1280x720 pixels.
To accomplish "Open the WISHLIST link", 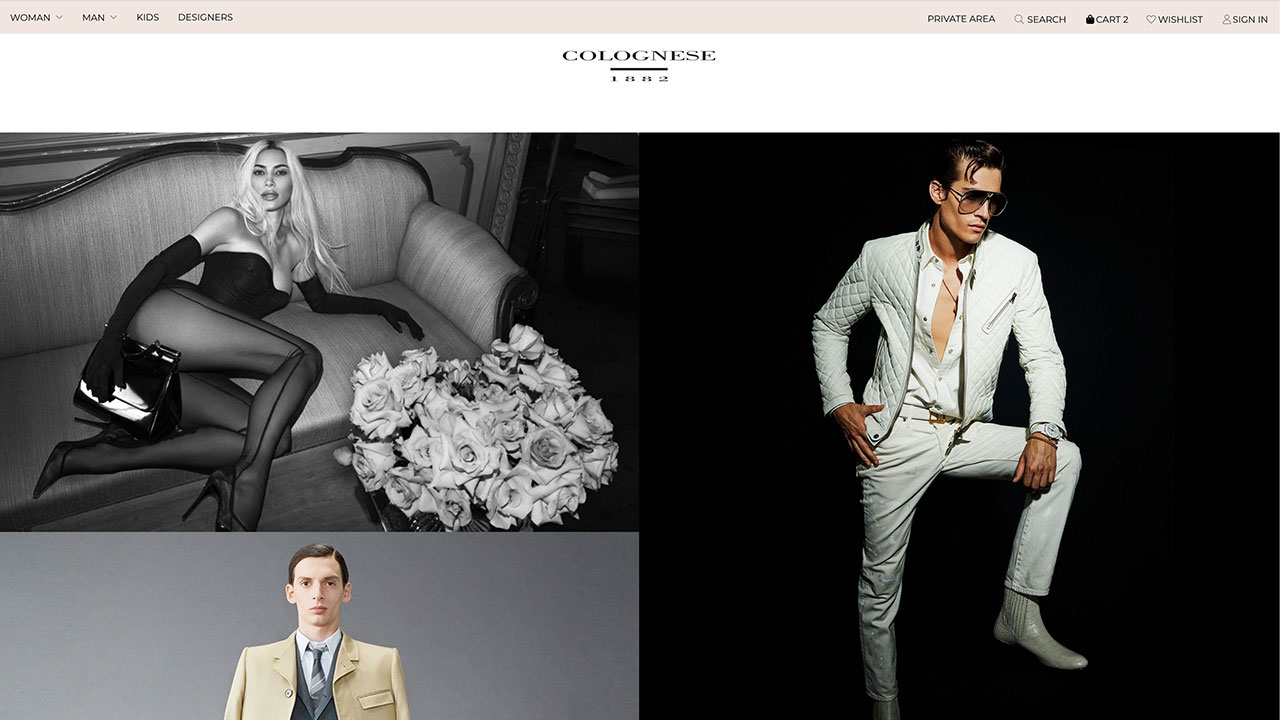I will tap(1180, 19).
